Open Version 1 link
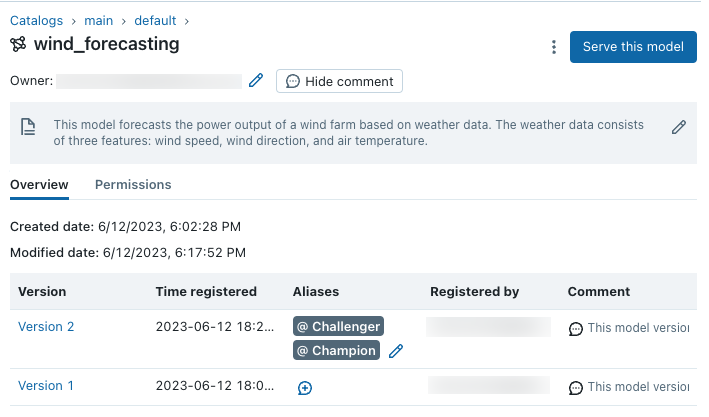 point(46,386)
